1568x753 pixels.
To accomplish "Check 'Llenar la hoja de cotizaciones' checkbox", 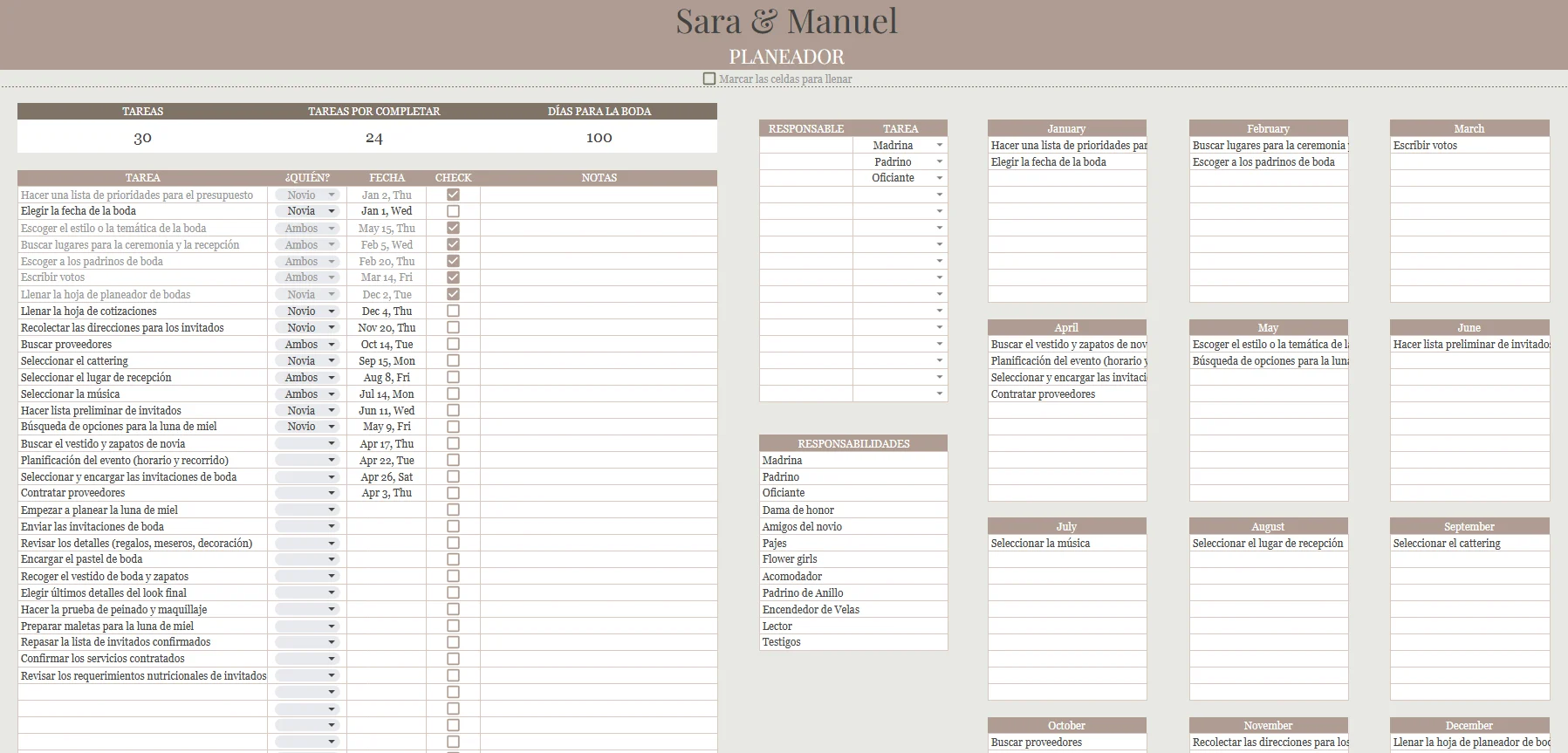I will (x=453, y=311).
